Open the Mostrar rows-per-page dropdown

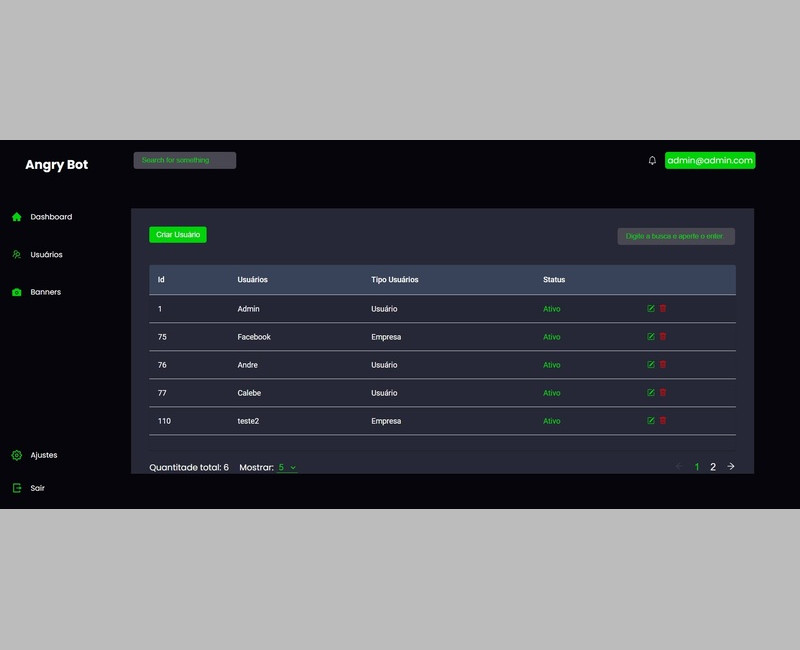[x=287, y=467]
